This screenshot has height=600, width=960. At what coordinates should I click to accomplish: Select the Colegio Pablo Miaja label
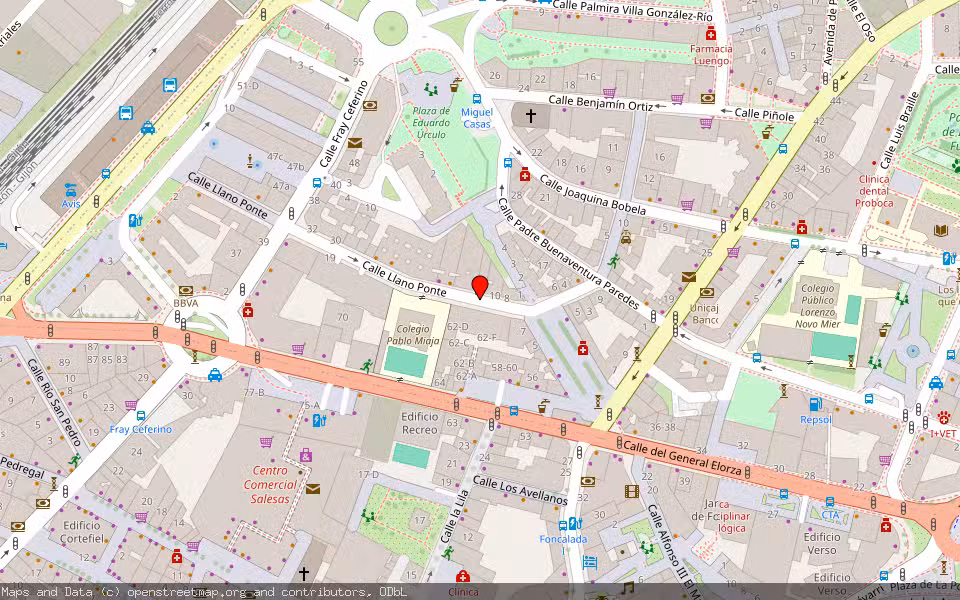pyautogui.click(x=413, y=335)
